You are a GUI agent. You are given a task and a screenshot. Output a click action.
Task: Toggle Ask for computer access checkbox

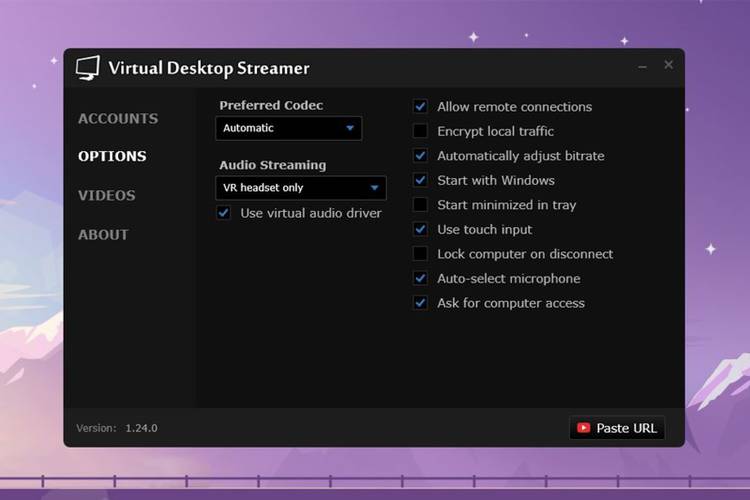420,303
